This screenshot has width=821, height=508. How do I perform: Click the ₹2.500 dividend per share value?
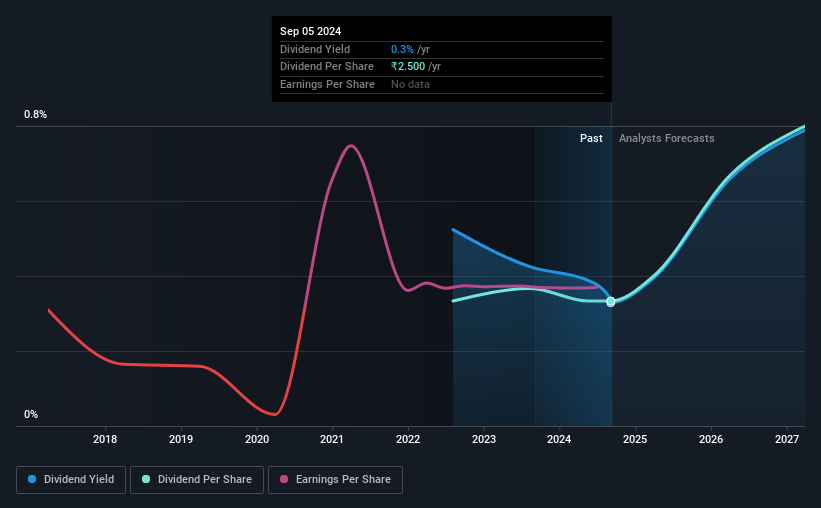[408, 67]
